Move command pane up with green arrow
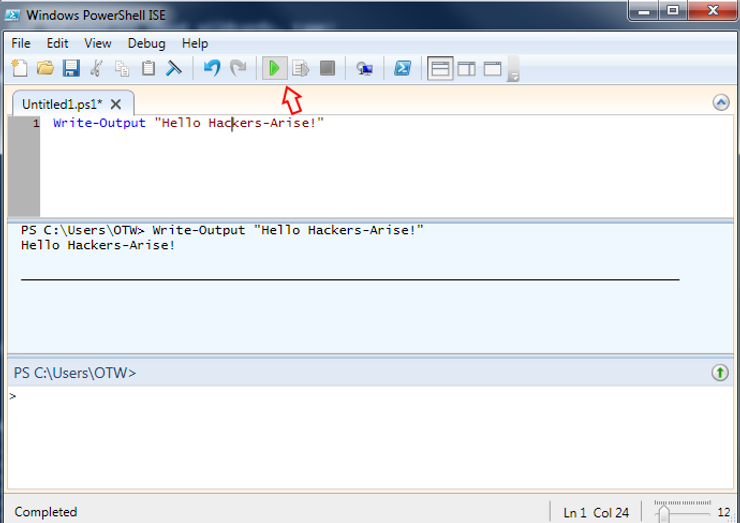Screen dimensions: 740x523 click(720, 372)
